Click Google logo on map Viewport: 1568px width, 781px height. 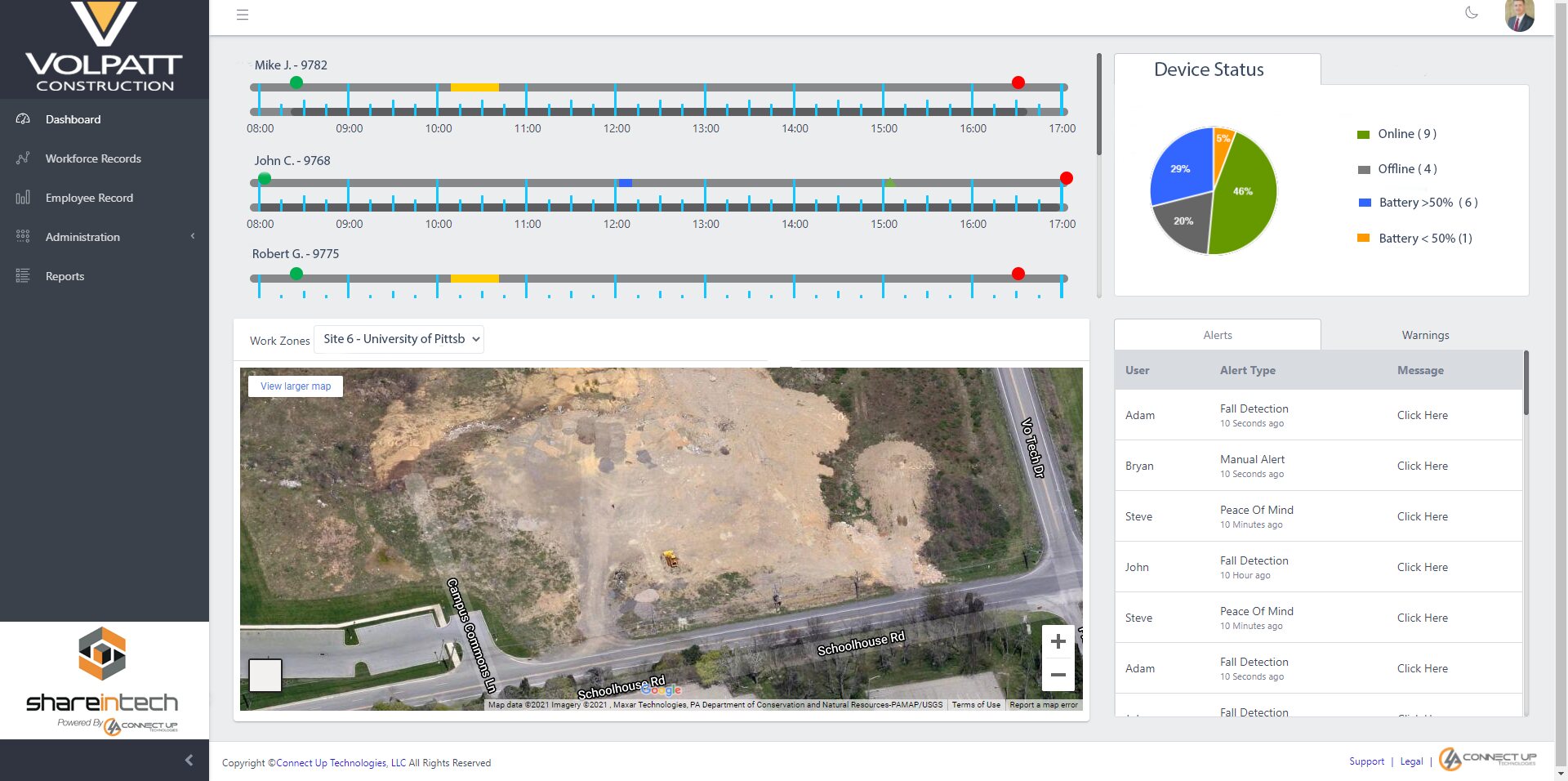(661, 690)
